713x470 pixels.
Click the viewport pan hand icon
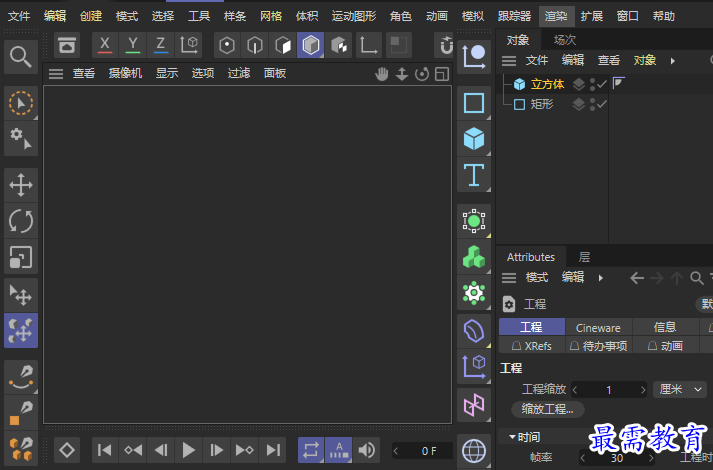(382, 74)
